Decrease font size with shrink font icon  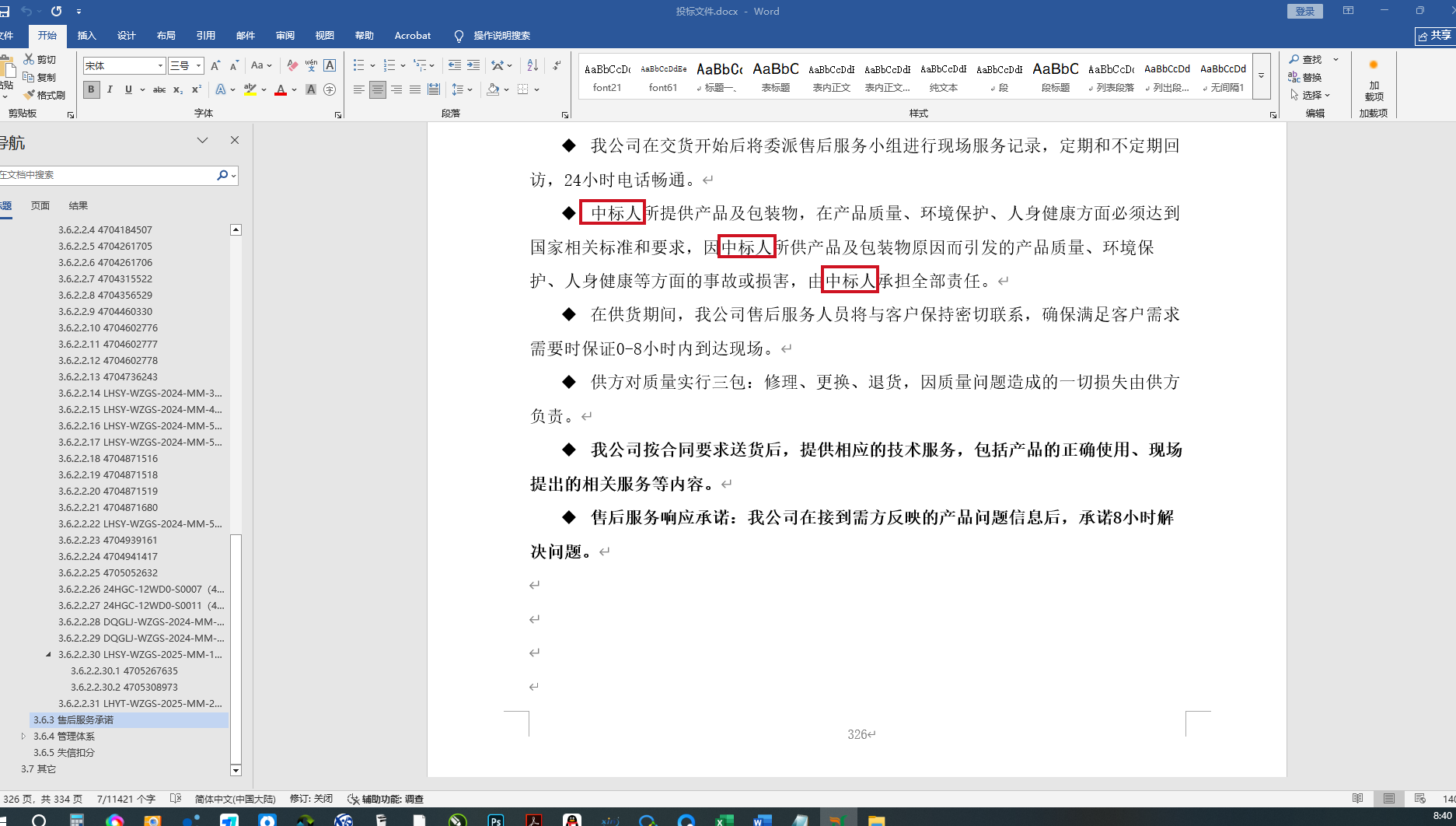[234, 66]
